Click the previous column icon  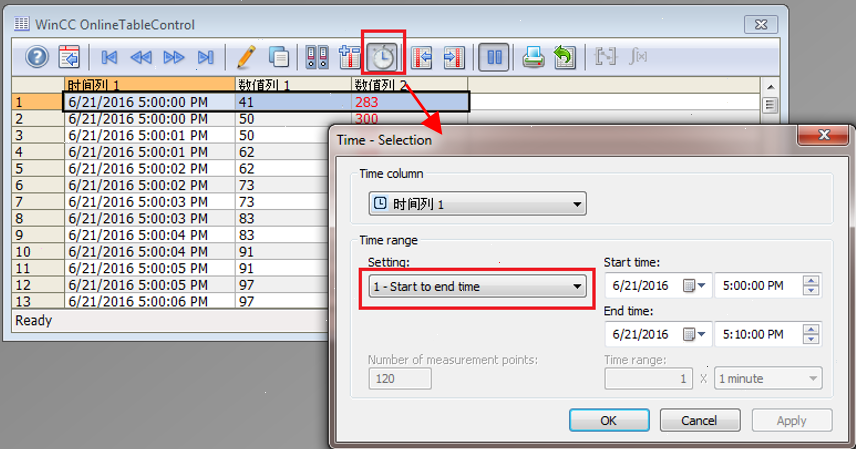pyautogui.click(x=421, y=57)
